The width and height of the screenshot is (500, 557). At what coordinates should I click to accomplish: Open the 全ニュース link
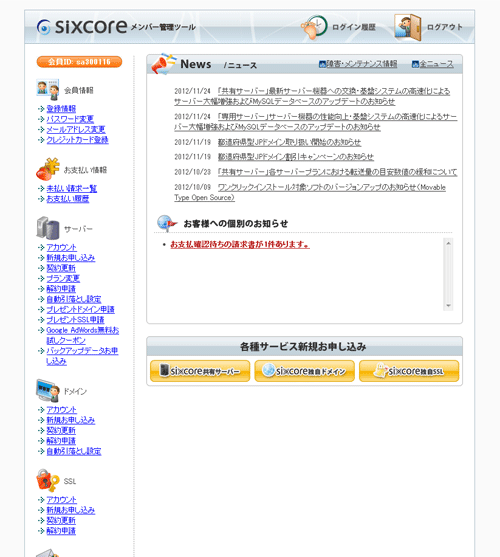(x=436, y=64)
